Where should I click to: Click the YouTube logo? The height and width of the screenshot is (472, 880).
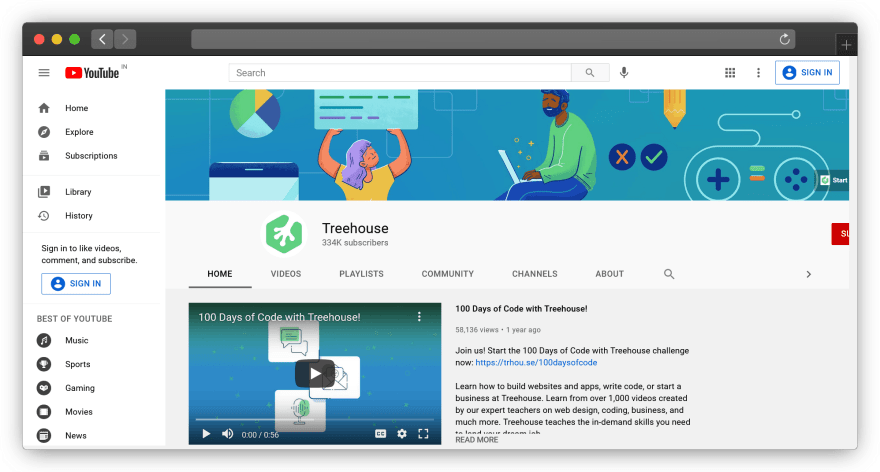(x=93, y=73)
